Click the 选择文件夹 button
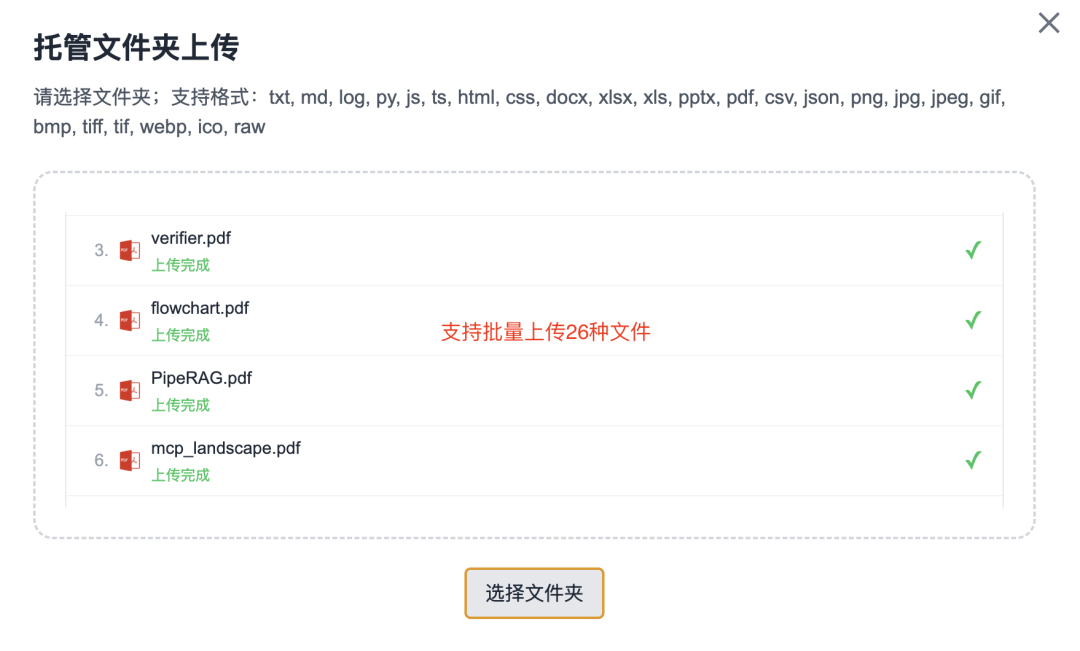 coord(534,593)
